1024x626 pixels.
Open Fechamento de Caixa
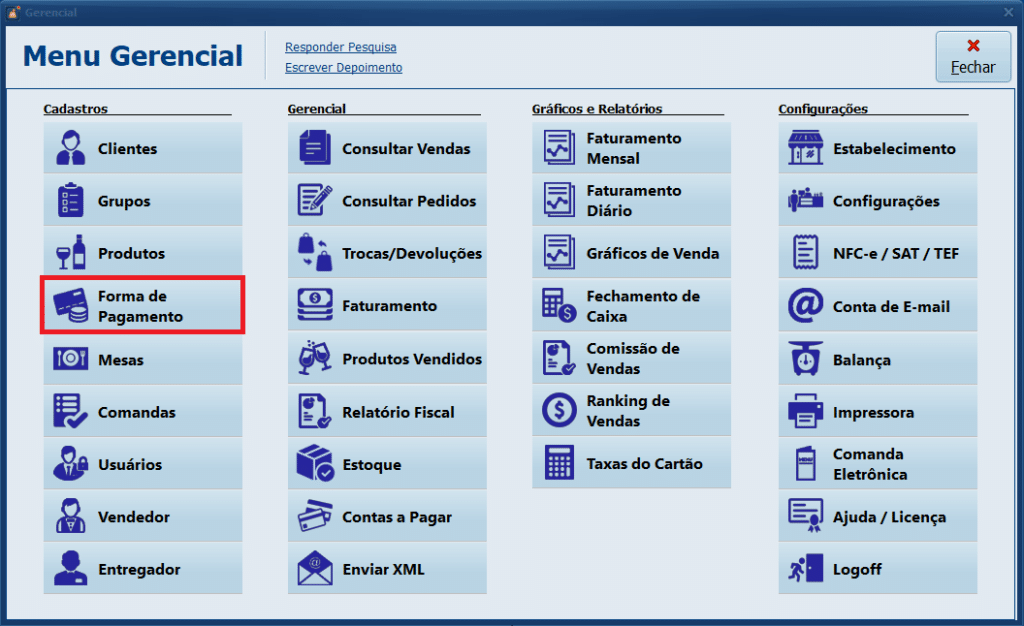pyautogui.click(x=631, y=306)
